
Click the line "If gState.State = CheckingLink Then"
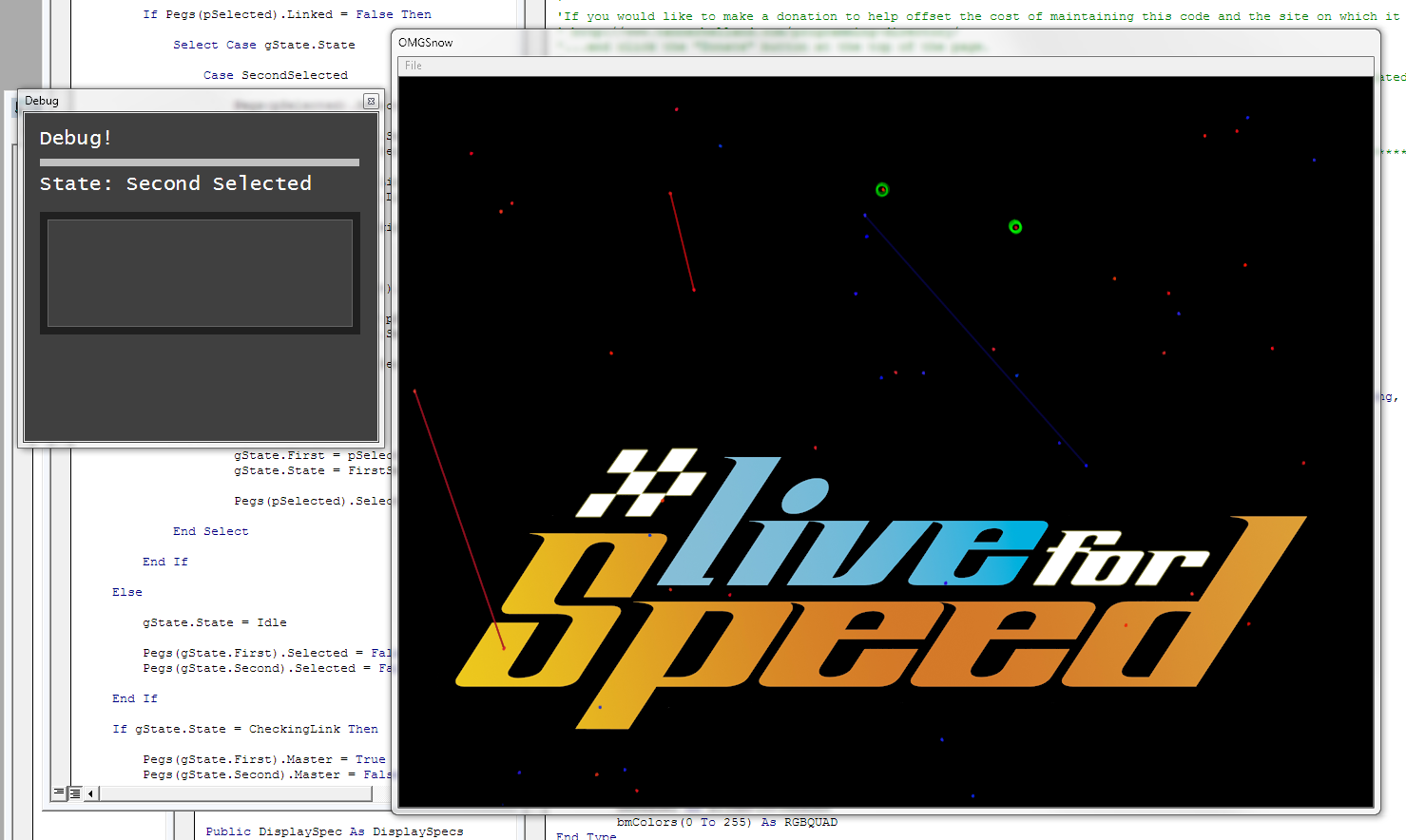[x=245, y=729]
